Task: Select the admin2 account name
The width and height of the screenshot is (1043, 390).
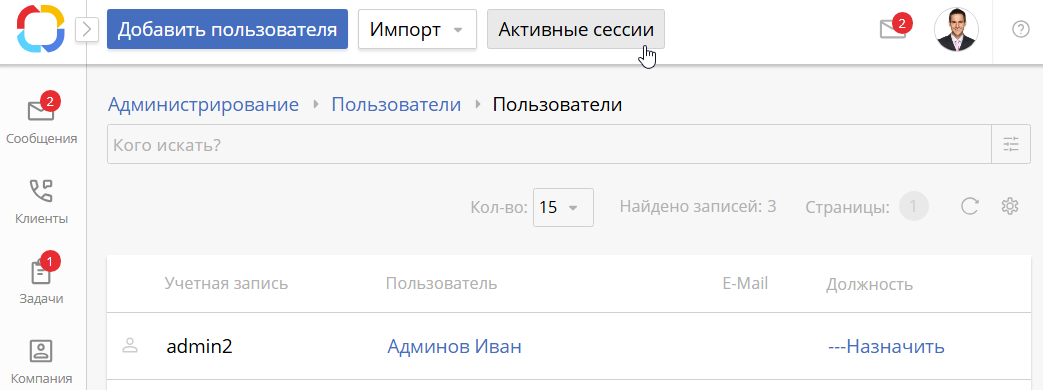Action: (200, 347)
